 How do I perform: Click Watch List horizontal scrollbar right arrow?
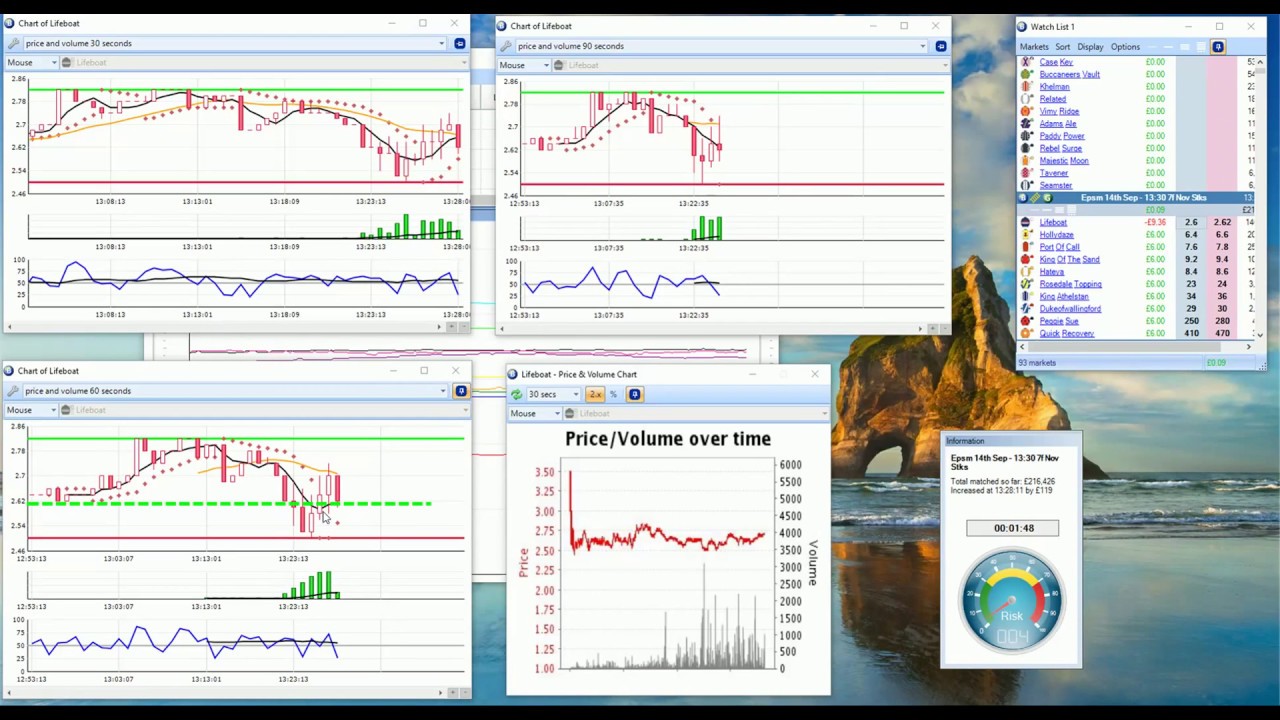pyautogui.click(x=1248, y=346)
